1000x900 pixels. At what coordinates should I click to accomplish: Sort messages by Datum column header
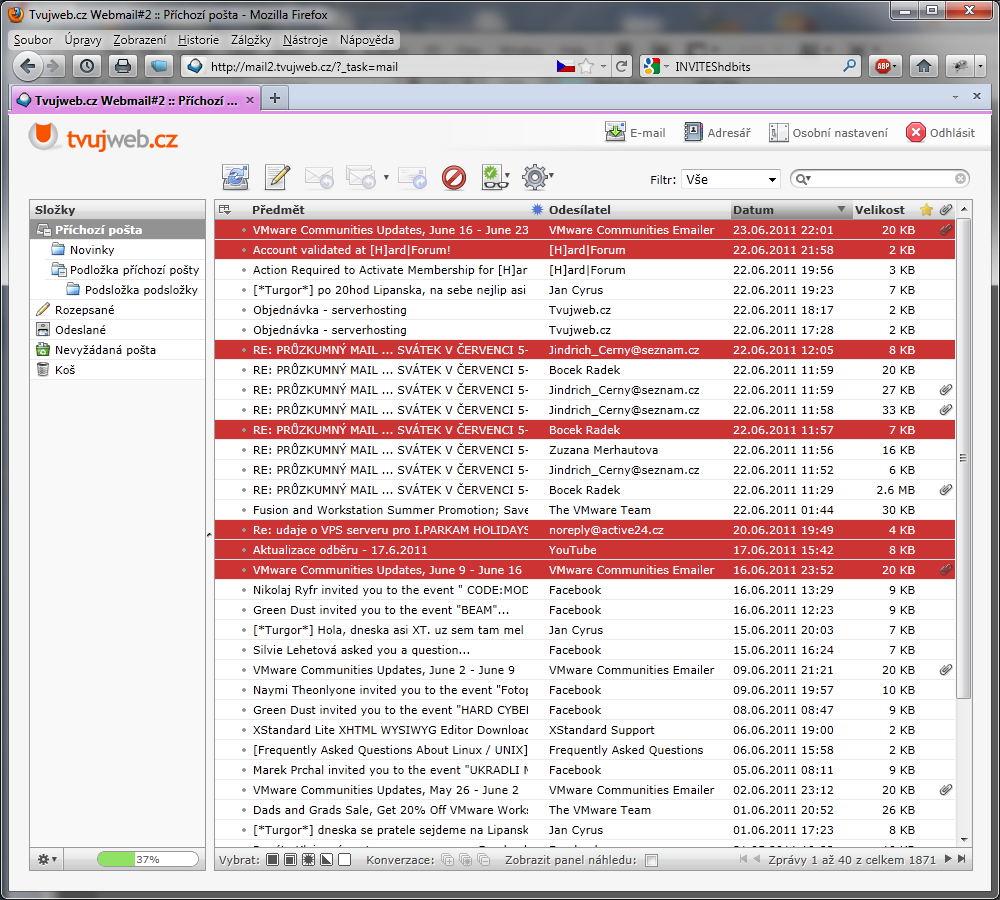[753, 210]
